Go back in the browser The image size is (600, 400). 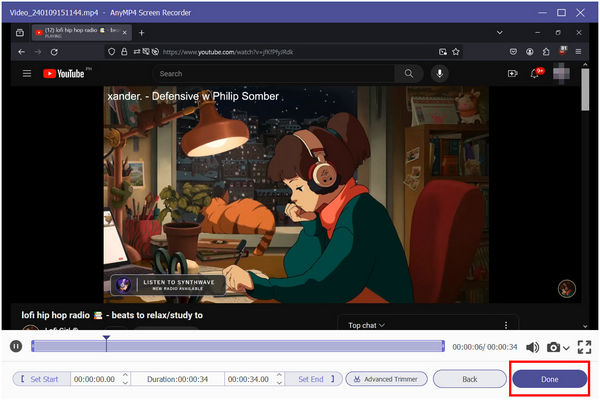[x=21, y=52]
